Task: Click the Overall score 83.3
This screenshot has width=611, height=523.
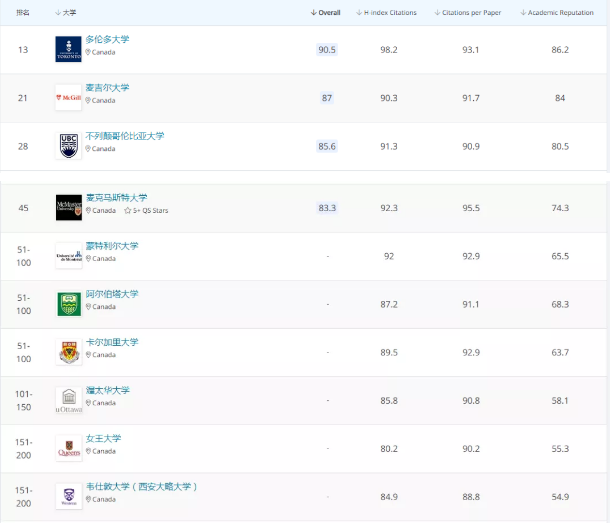Action: (327, 208)
